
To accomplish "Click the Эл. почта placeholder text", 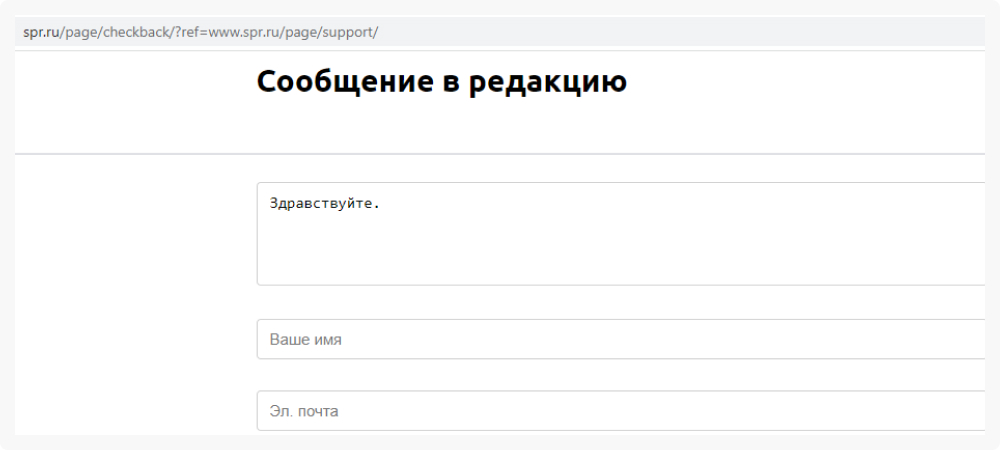I will pyautogui.click(x=304, y=411).
